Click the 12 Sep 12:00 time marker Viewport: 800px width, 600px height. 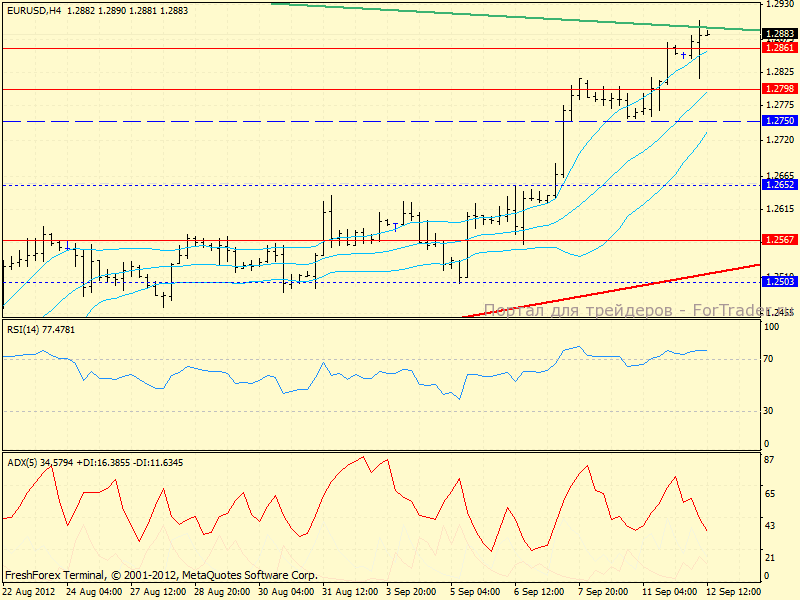[735, 592]
